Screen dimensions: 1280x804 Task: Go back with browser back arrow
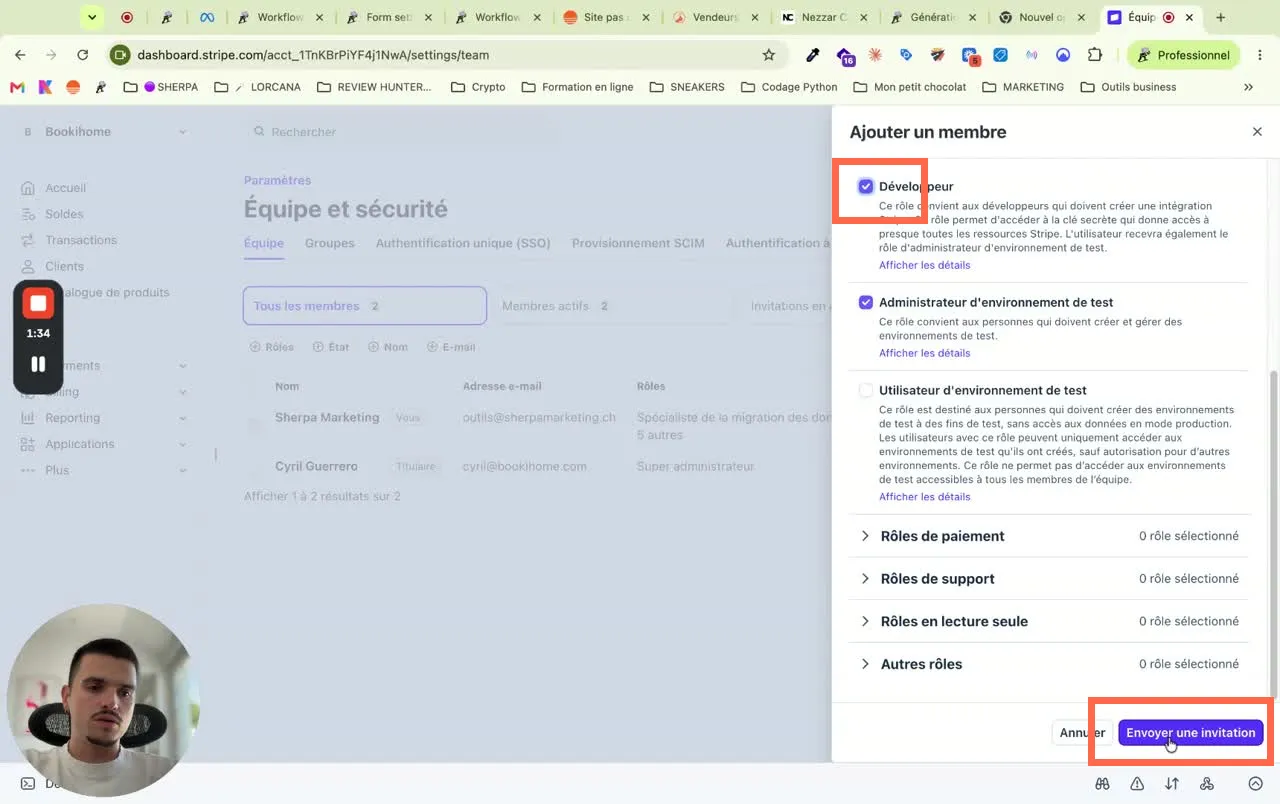pyautogui.click(x=20, y=55)
